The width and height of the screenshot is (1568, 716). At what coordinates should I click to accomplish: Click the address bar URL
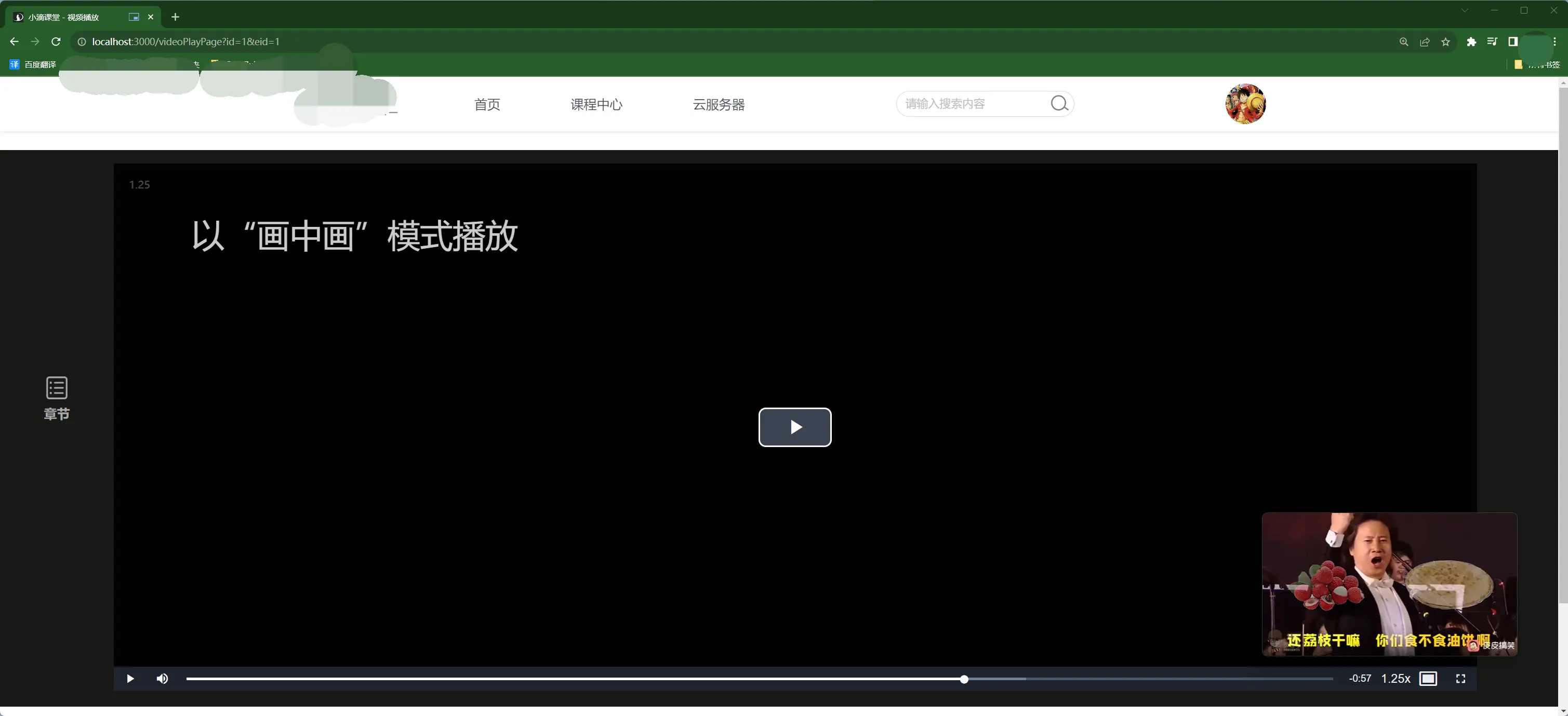(x=185, y=42)
